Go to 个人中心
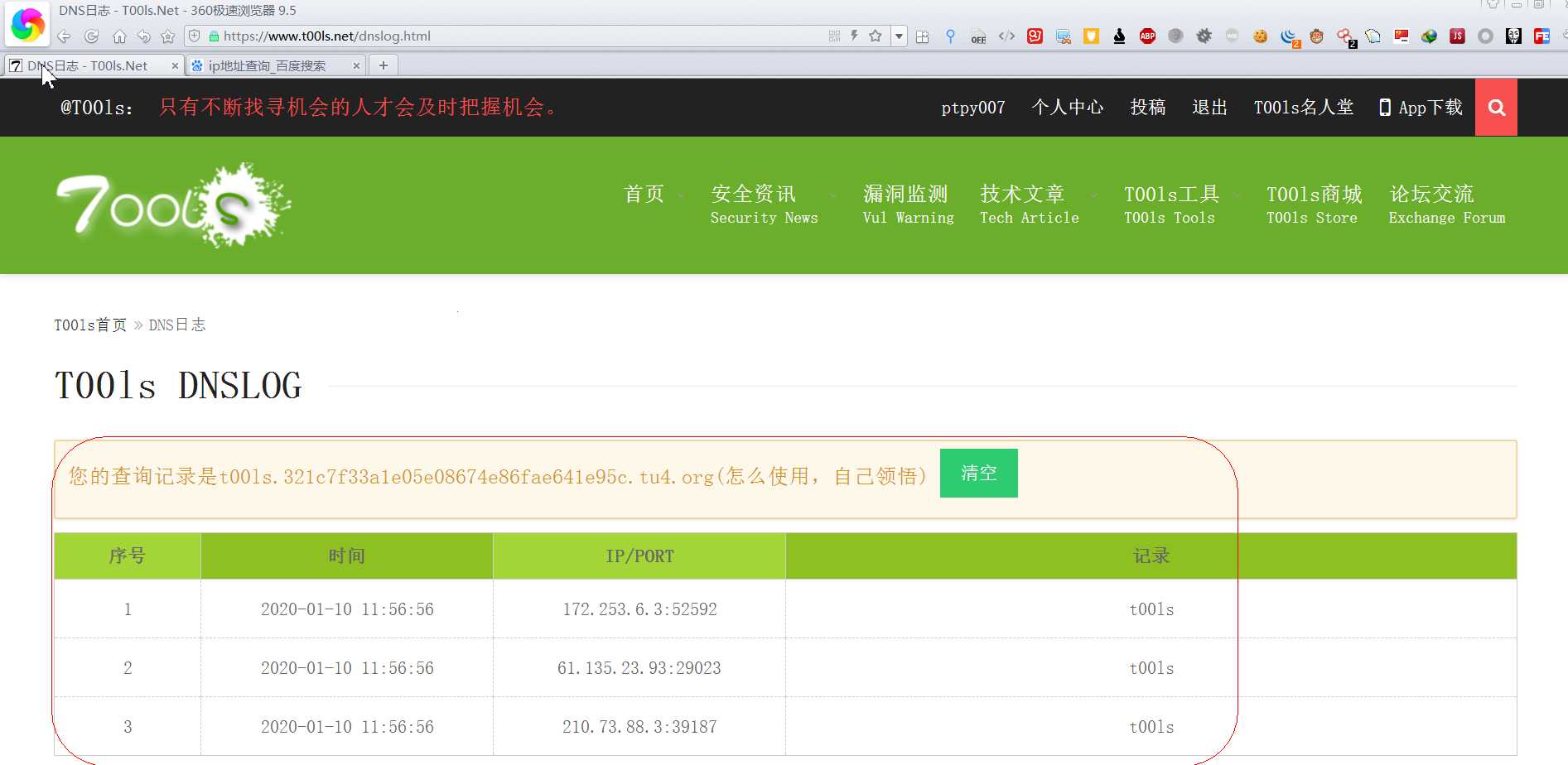The image size is (1568, 765). click(x=1068, y=108)
